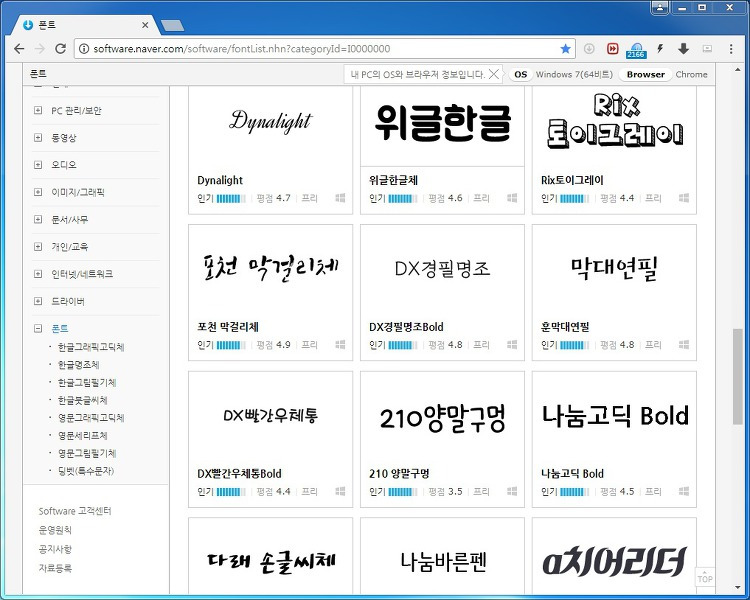Expand the 인터넷/네트워크 category
The image size is (750, 600).
(38, 274)
